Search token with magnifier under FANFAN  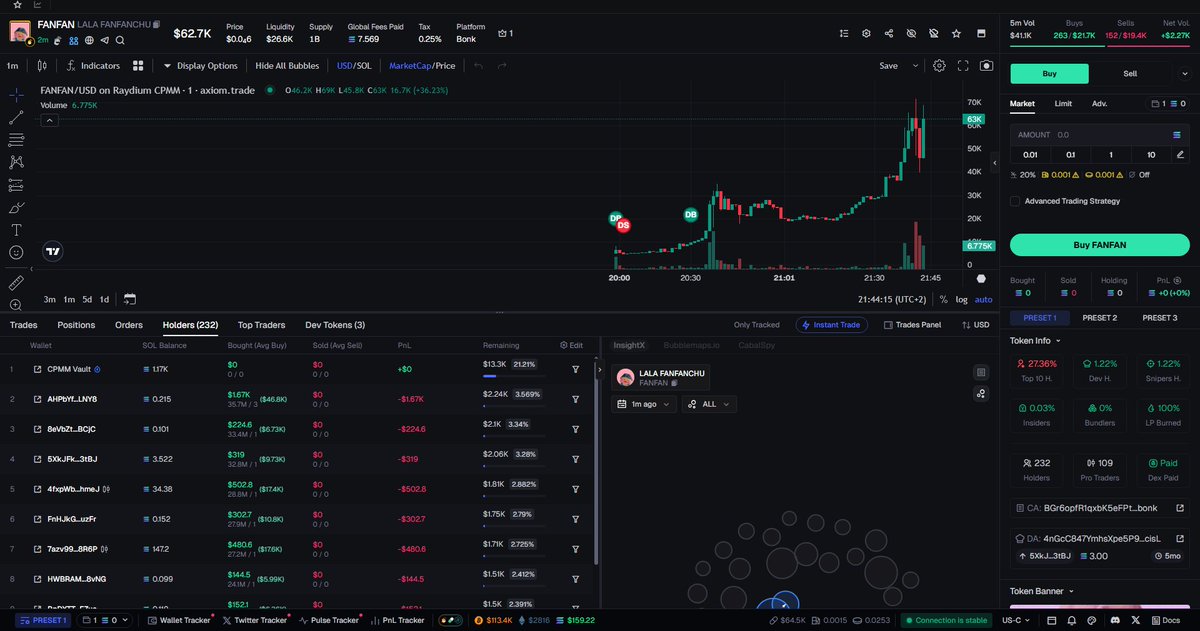(120, 40)
